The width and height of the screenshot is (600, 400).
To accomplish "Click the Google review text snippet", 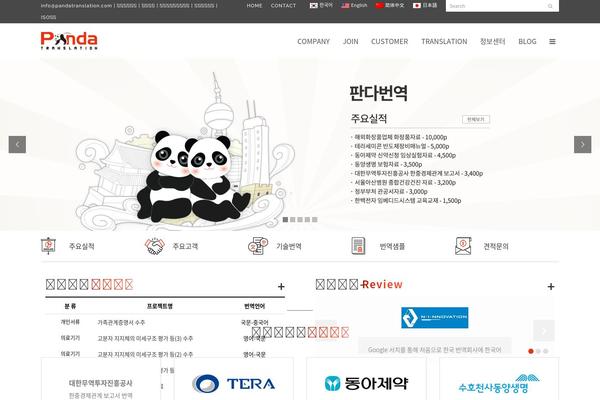I will (x=434, y=349).
